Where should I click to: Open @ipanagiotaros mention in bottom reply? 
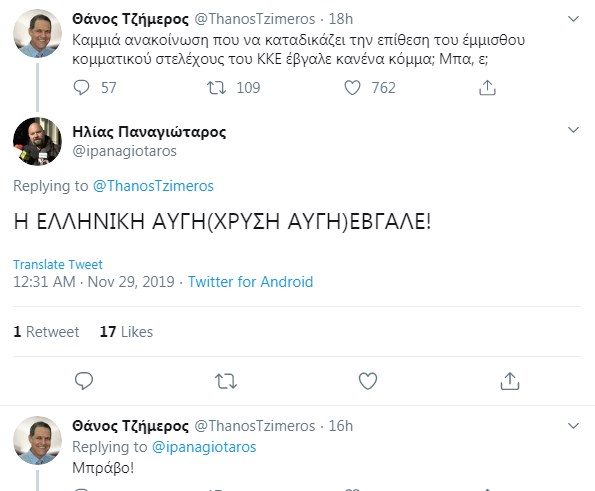click(x=204, y=447)
